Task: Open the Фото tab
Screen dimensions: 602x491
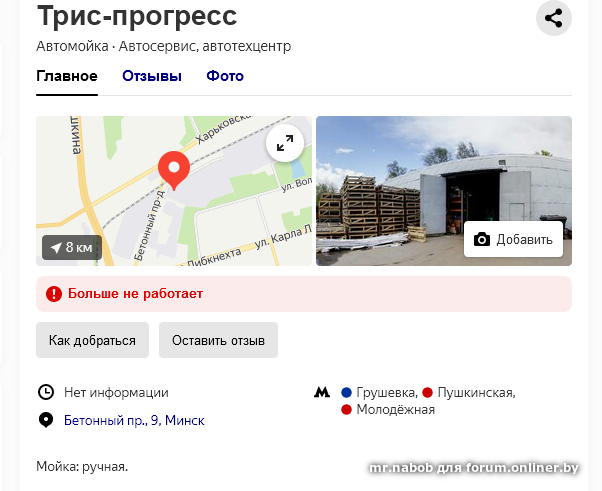Action: (x=225, y=76)
